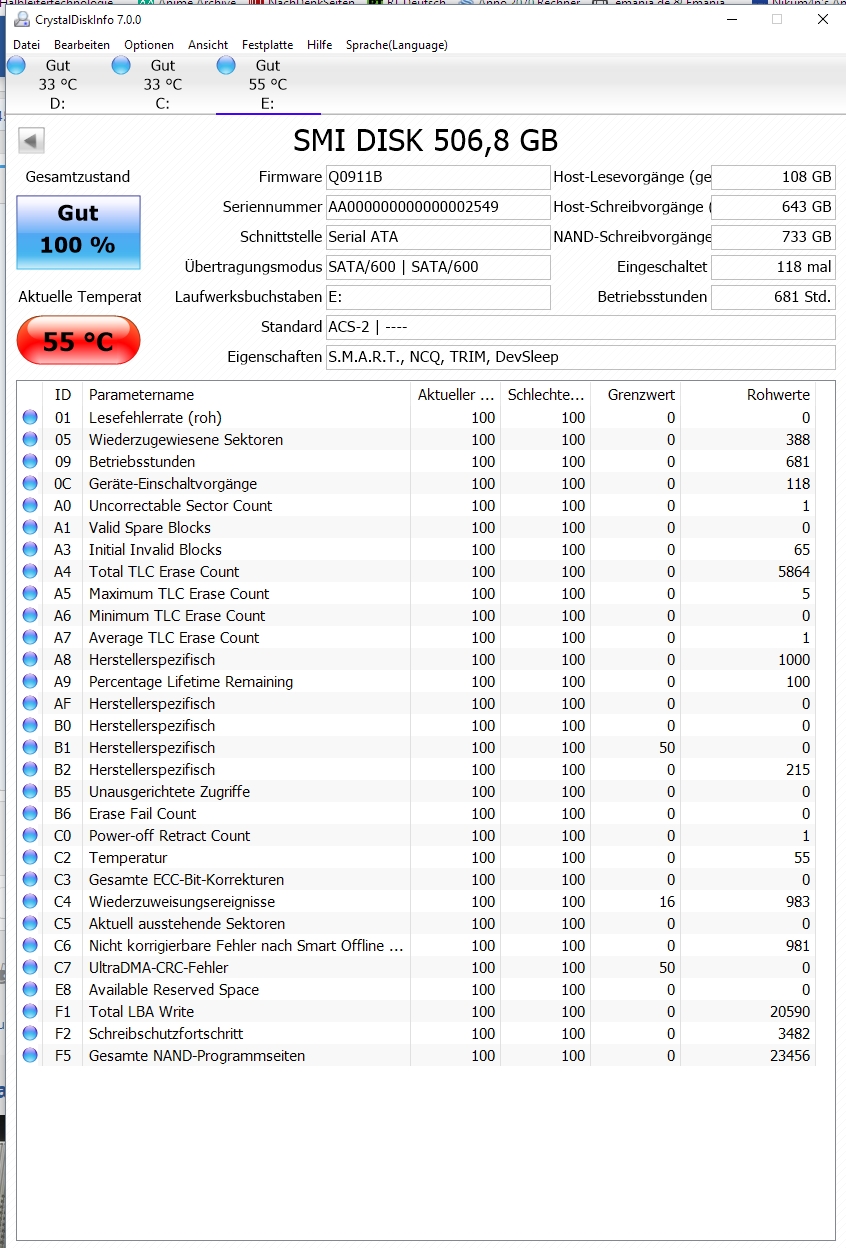This screenshot has width=846, height=1248.
Task: Click the Standard field ACS-2
Action: tap(581, 328)
